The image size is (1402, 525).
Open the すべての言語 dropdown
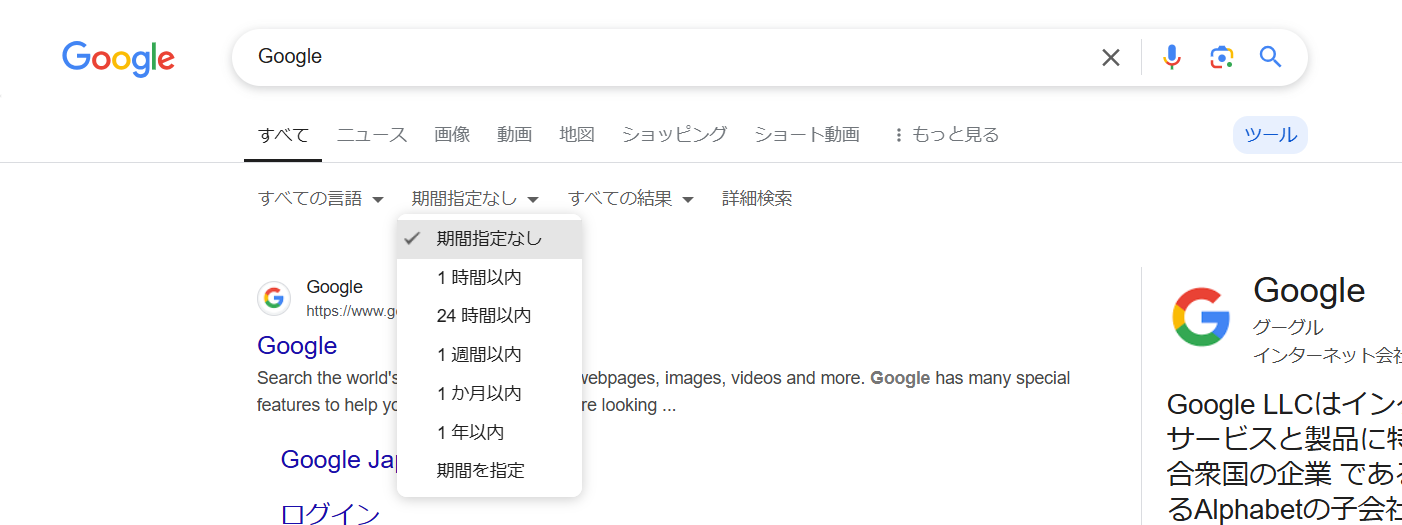(320, 199)
